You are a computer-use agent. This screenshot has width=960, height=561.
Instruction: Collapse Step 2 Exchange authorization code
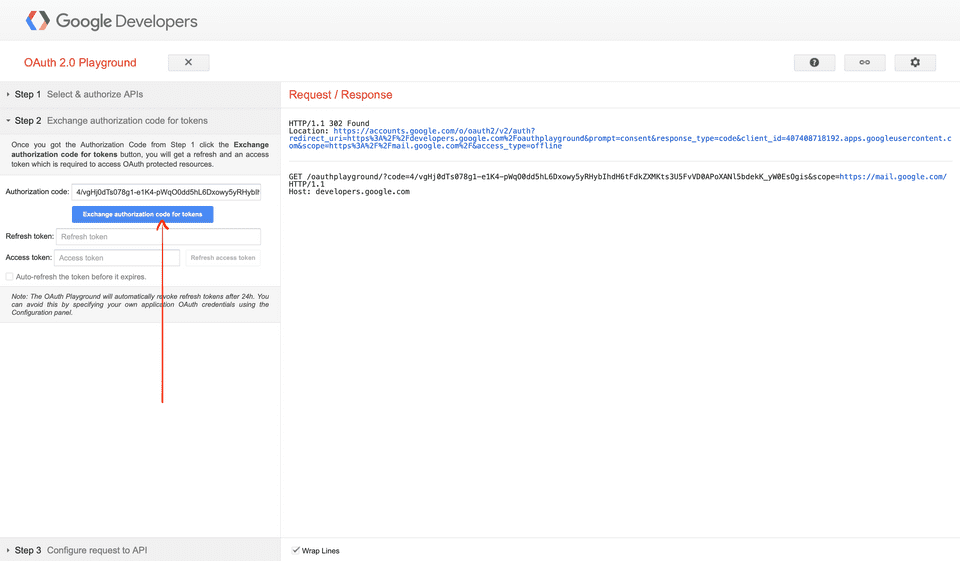(x=140, y=121)
